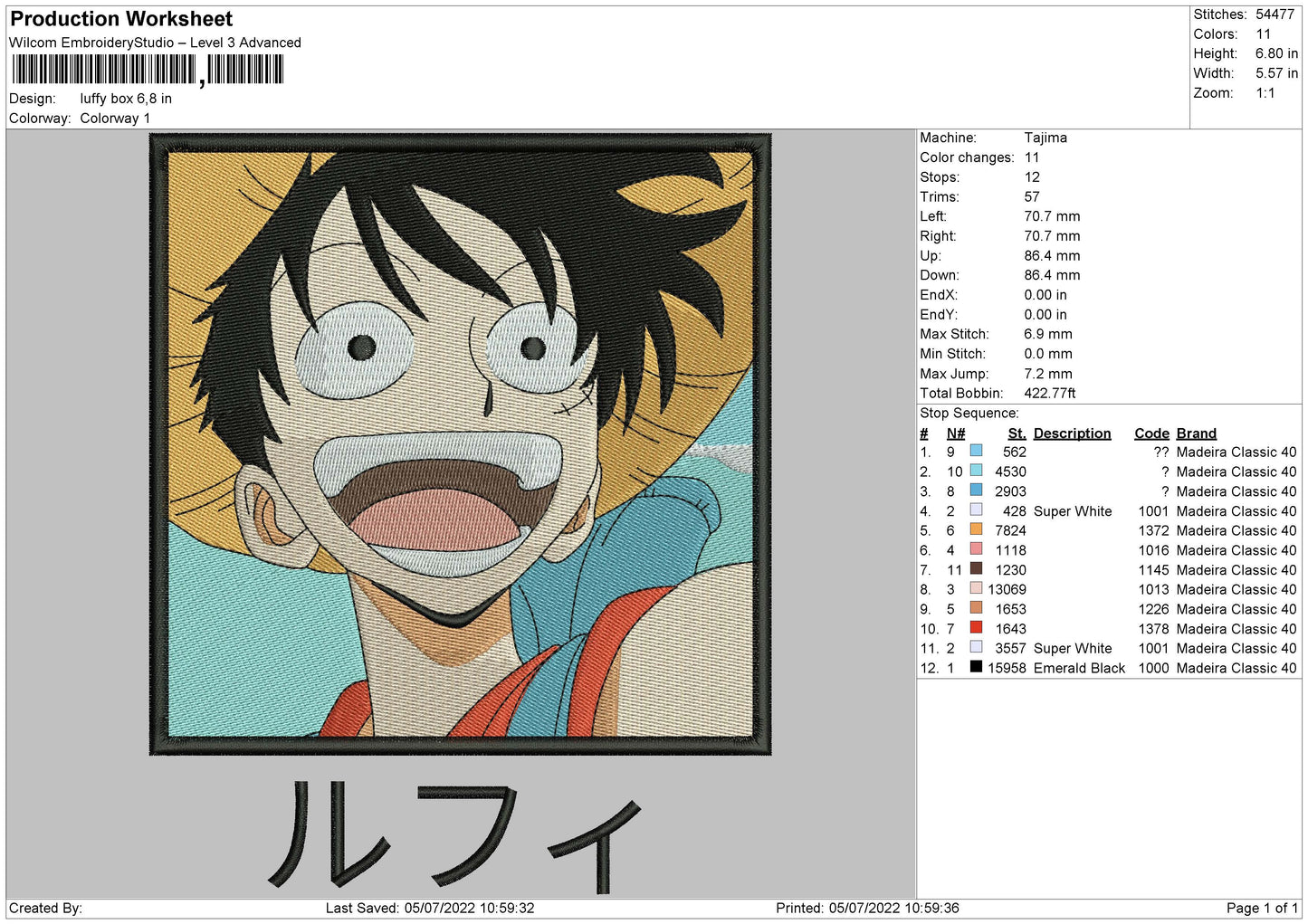Click the blue swatch for stop 3

(x=976, y=491)
